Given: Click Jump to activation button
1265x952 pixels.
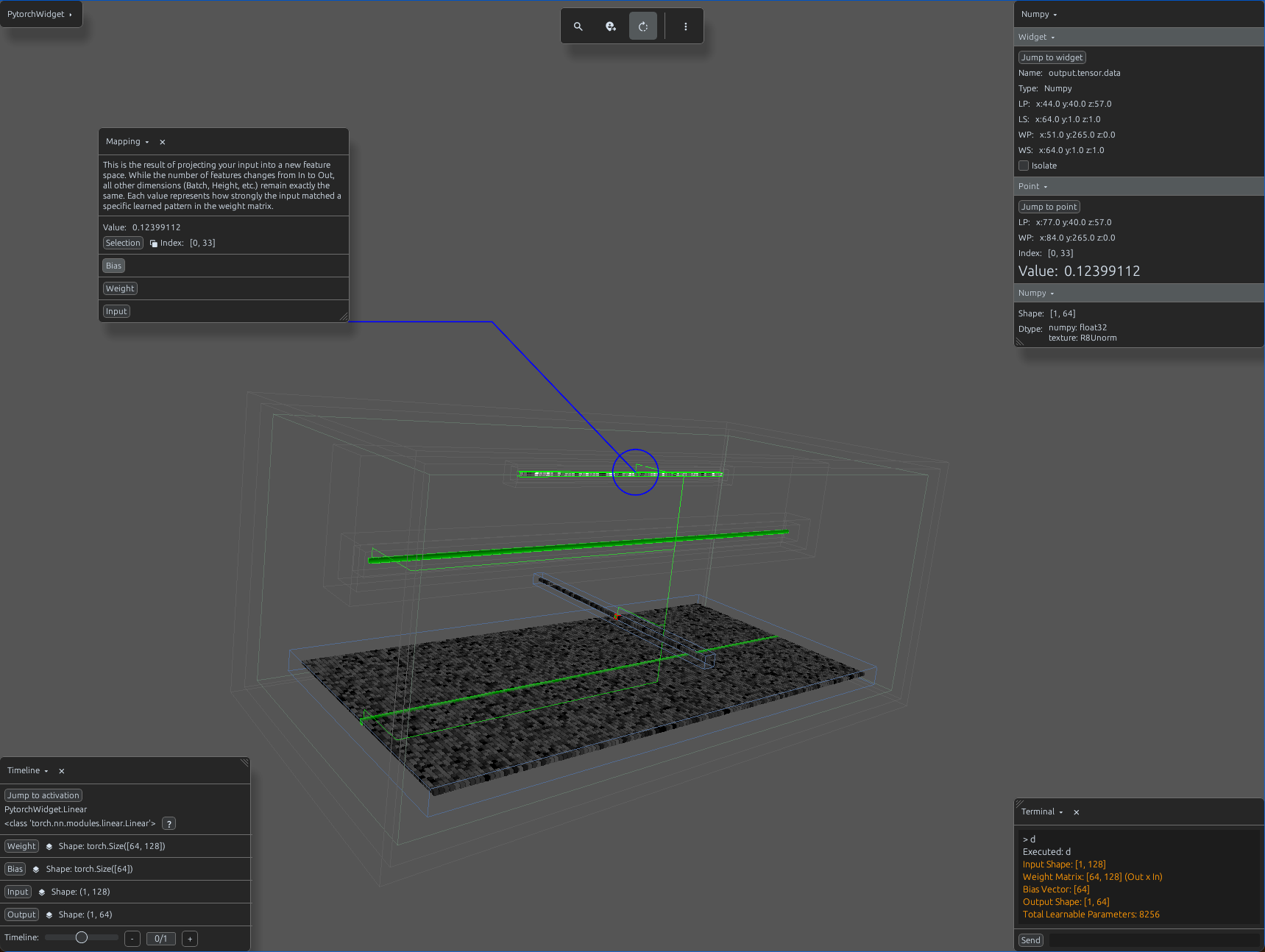Looking at the screenshot, I should point(43,795).
